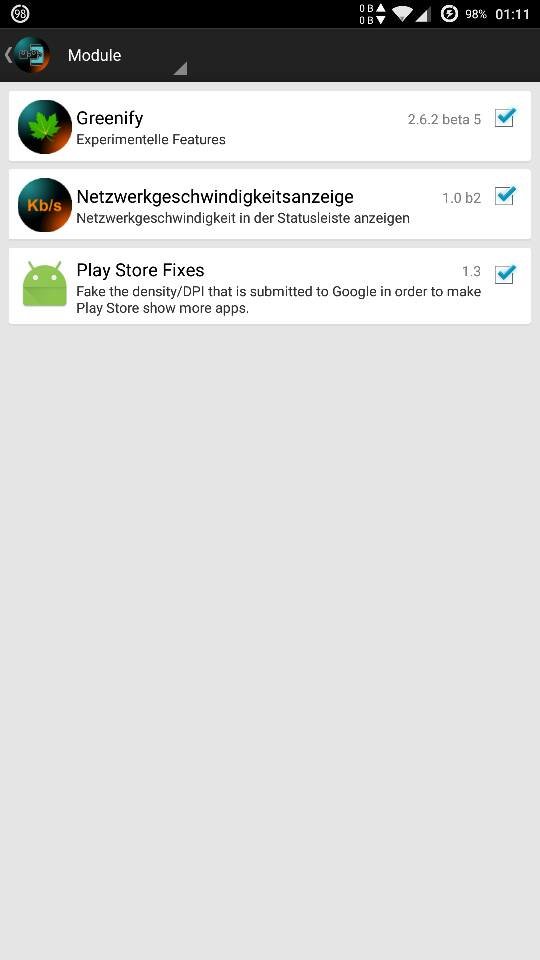Tap the back chevron beside app icon
Screen dimensions: 540x960
tap(8, 54)
